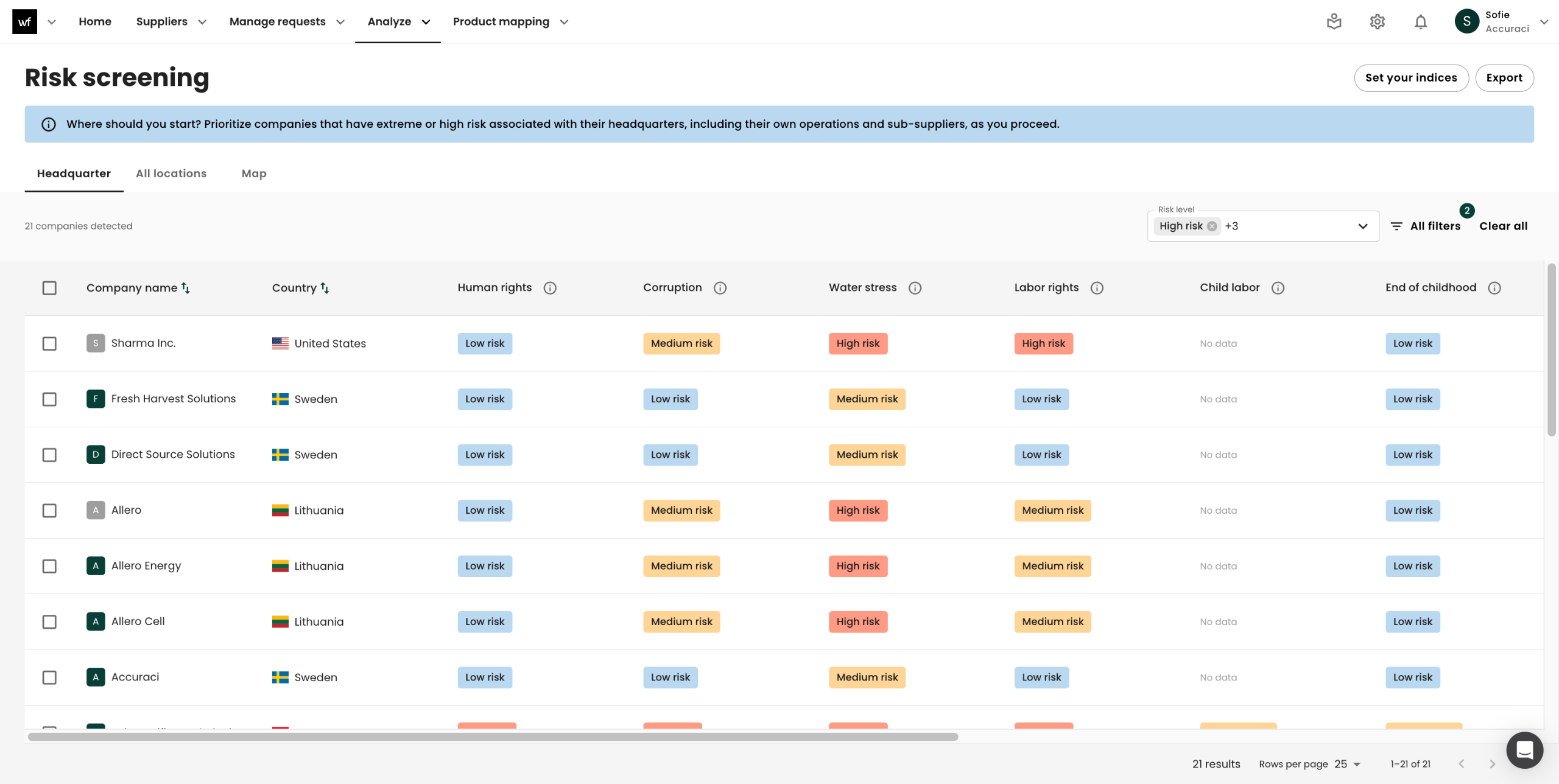Expand the Risk level dropdown
The image size is (1559, 784).
pyautogui.click(x=1362, y=226)
